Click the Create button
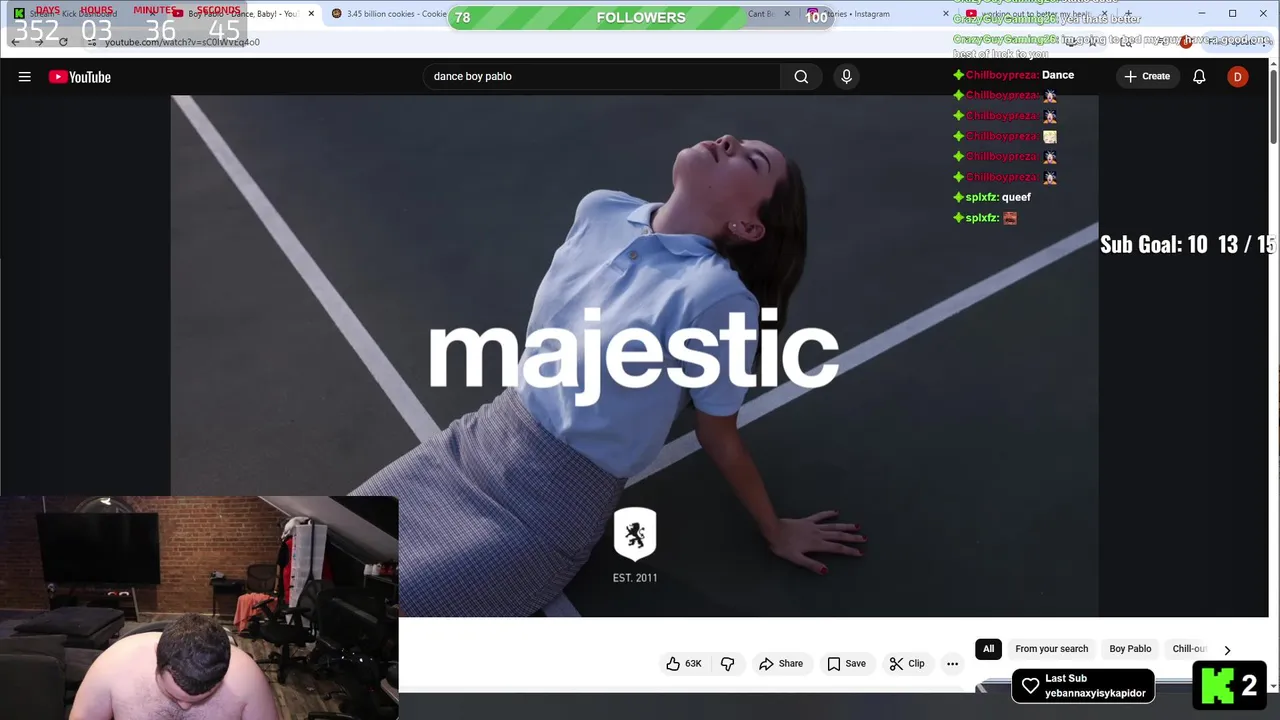The height and width of the screenshot is (720, 1280). (1147, 76)
